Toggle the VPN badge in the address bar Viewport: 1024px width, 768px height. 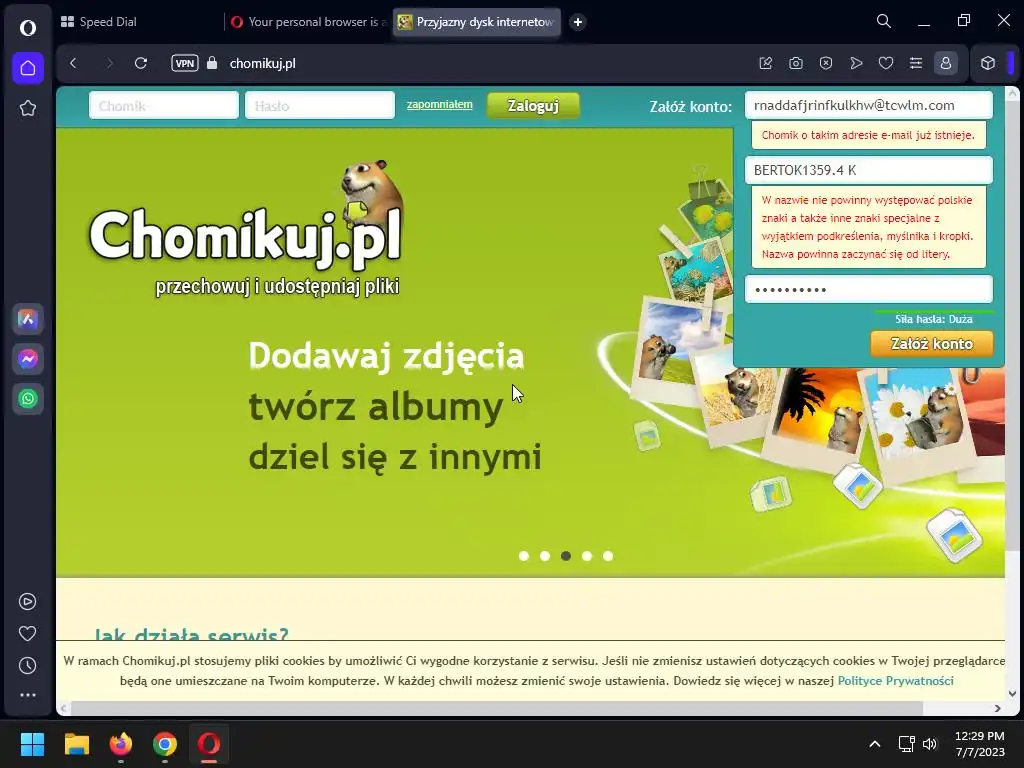[185, 63]
